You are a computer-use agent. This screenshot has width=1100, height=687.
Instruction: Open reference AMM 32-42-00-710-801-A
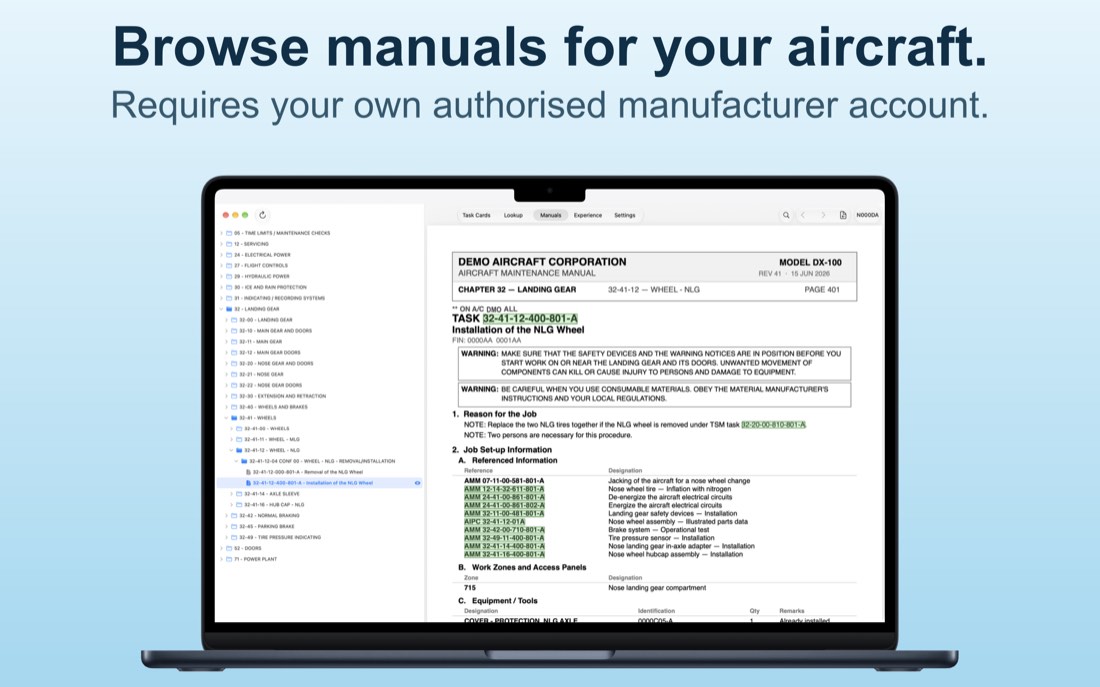click(x=504, y=530)
